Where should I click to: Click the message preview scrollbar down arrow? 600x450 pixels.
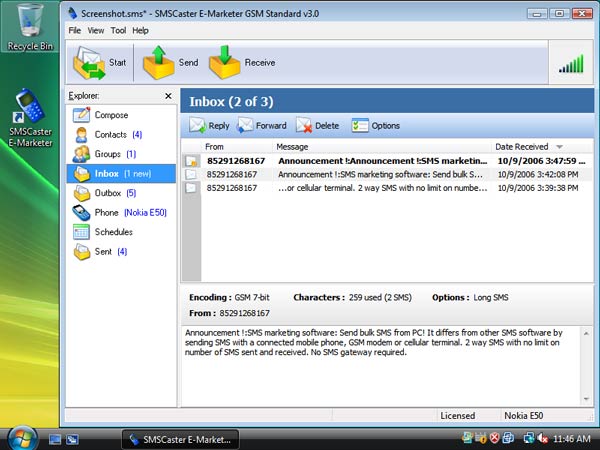(586, 399)
